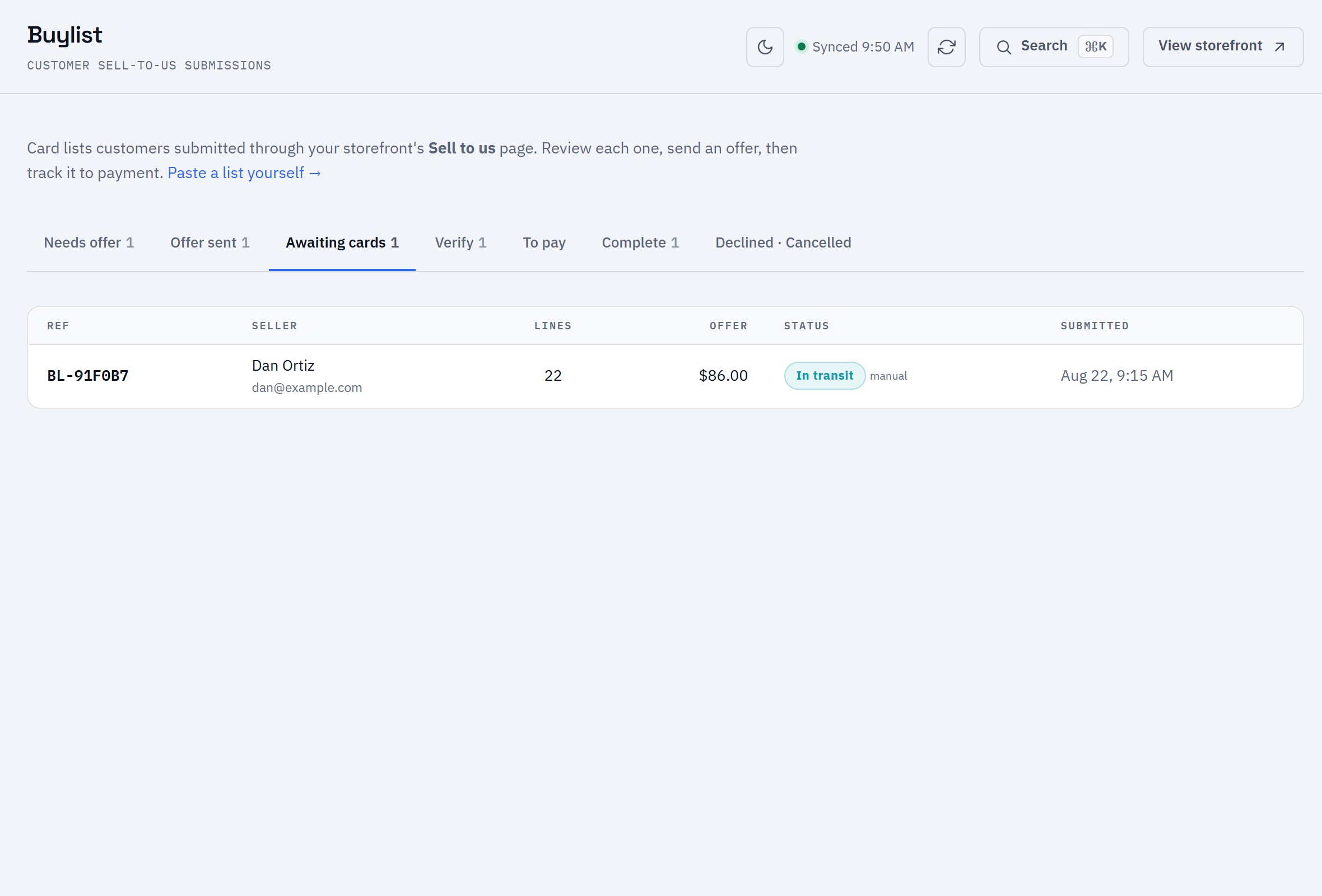
Task: Follow the Paste a list yourself link
Action: point(244,173)
